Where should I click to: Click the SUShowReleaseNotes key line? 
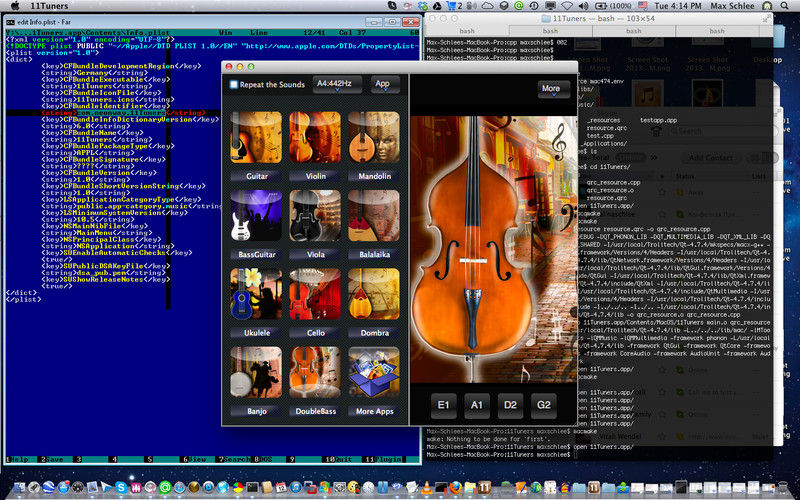tap(106, 279)
